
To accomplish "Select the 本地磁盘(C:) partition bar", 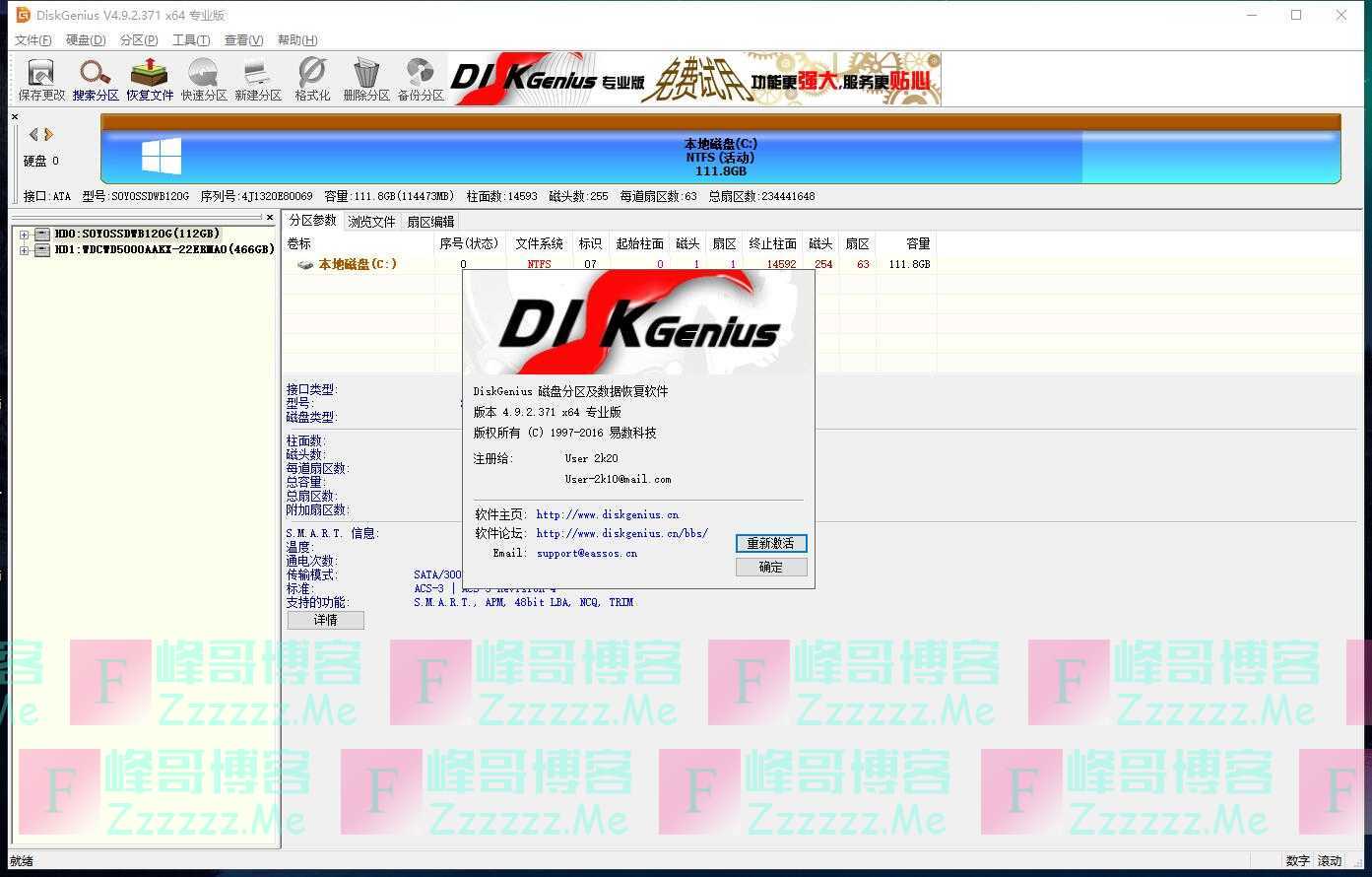I will pyautogui.click(x=720, y=158).
